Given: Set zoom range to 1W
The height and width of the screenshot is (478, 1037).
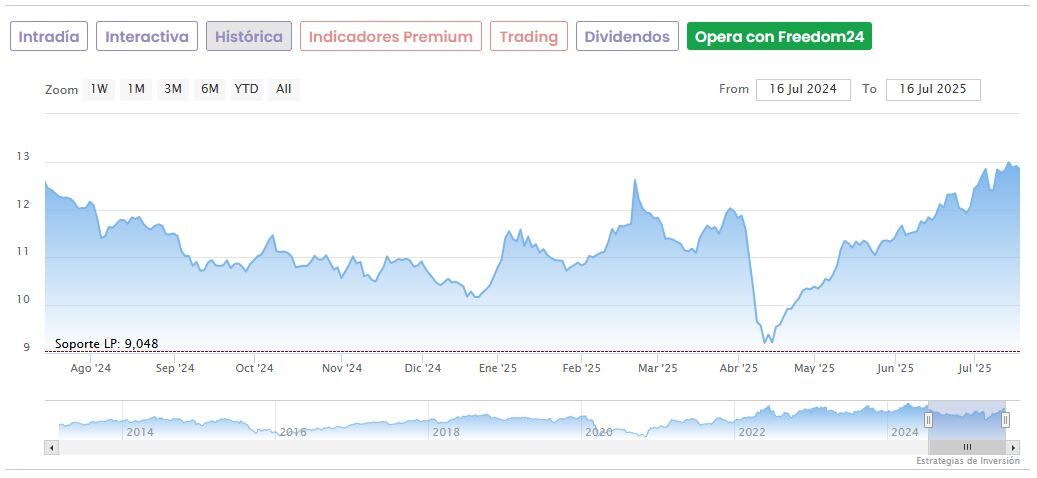Looking at the screenshot, I should pyautogui.click(x=99, y=89).
